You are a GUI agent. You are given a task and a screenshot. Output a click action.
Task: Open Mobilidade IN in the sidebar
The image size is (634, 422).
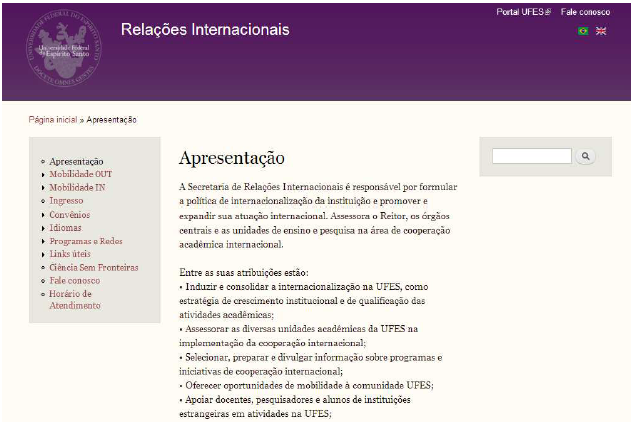77,187
